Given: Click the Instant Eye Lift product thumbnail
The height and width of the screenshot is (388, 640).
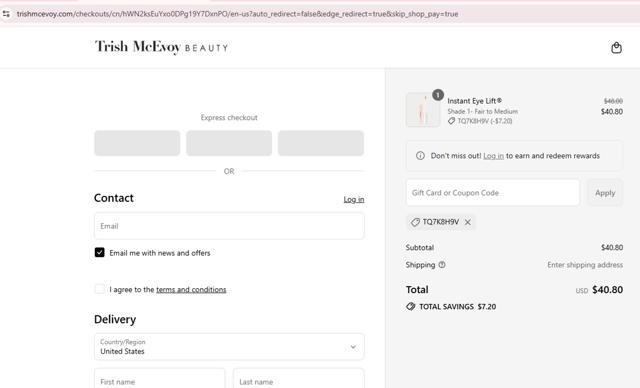Looking at the screenshot, I should click(x=423, y=110).
